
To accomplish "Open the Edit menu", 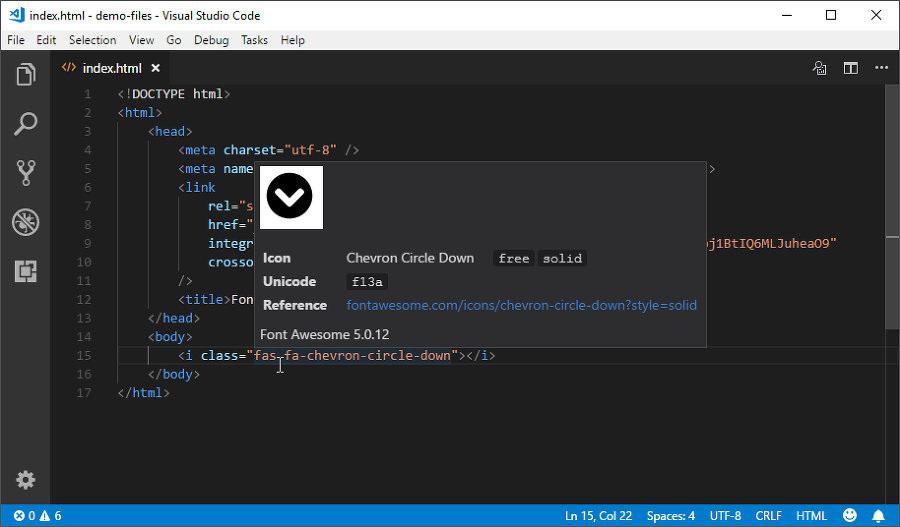I will pos(46,40).
